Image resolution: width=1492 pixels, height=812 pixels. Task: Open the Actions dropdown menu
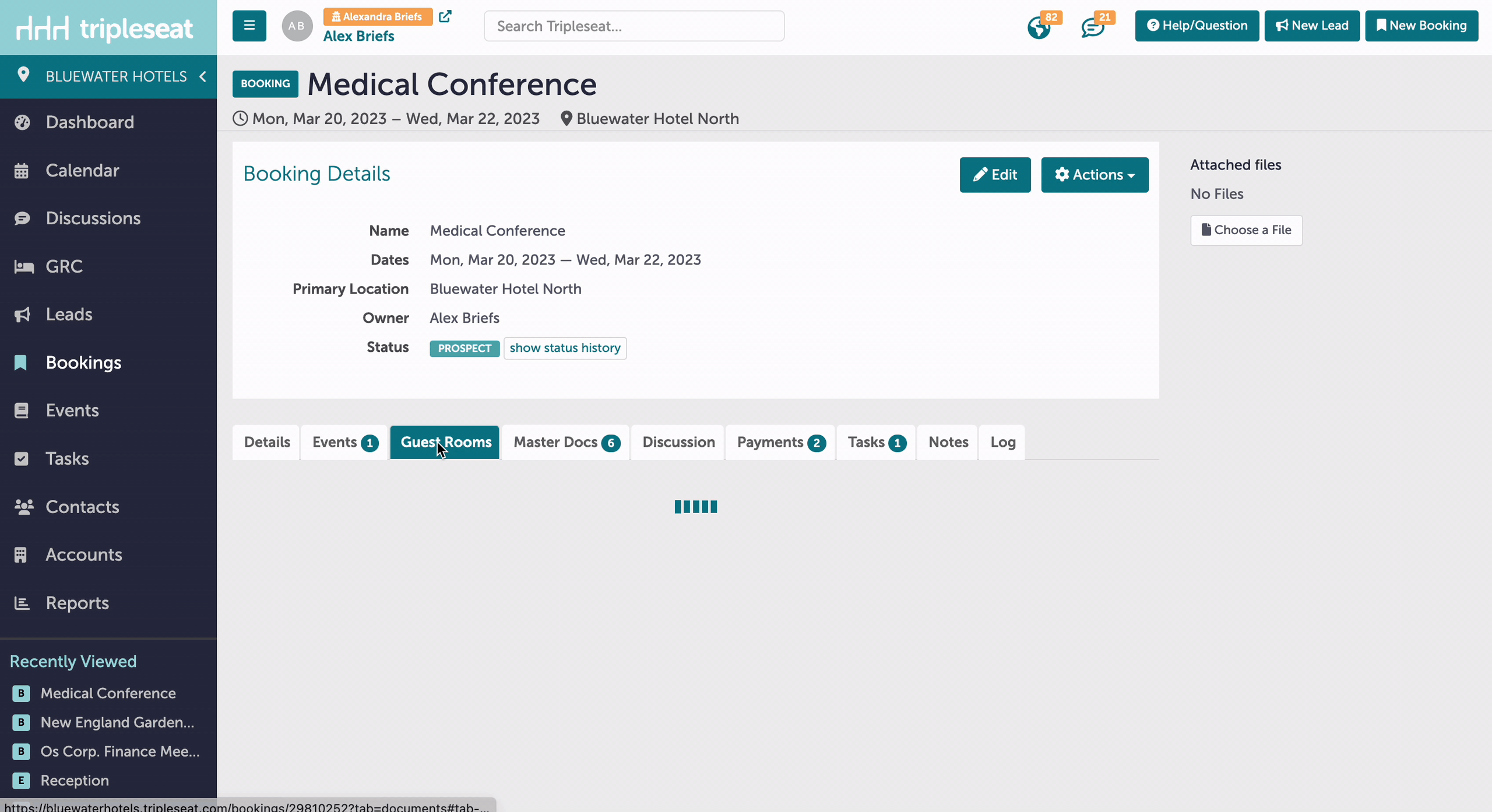[x=1095, y=175]
